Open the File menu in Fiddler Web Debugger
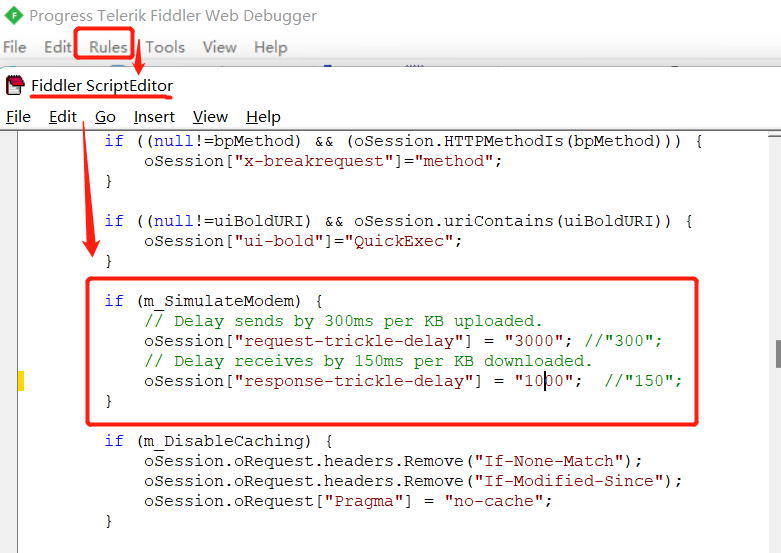Image resolution: width=781 pixels, height=553 pixels. tap(14, 47)
